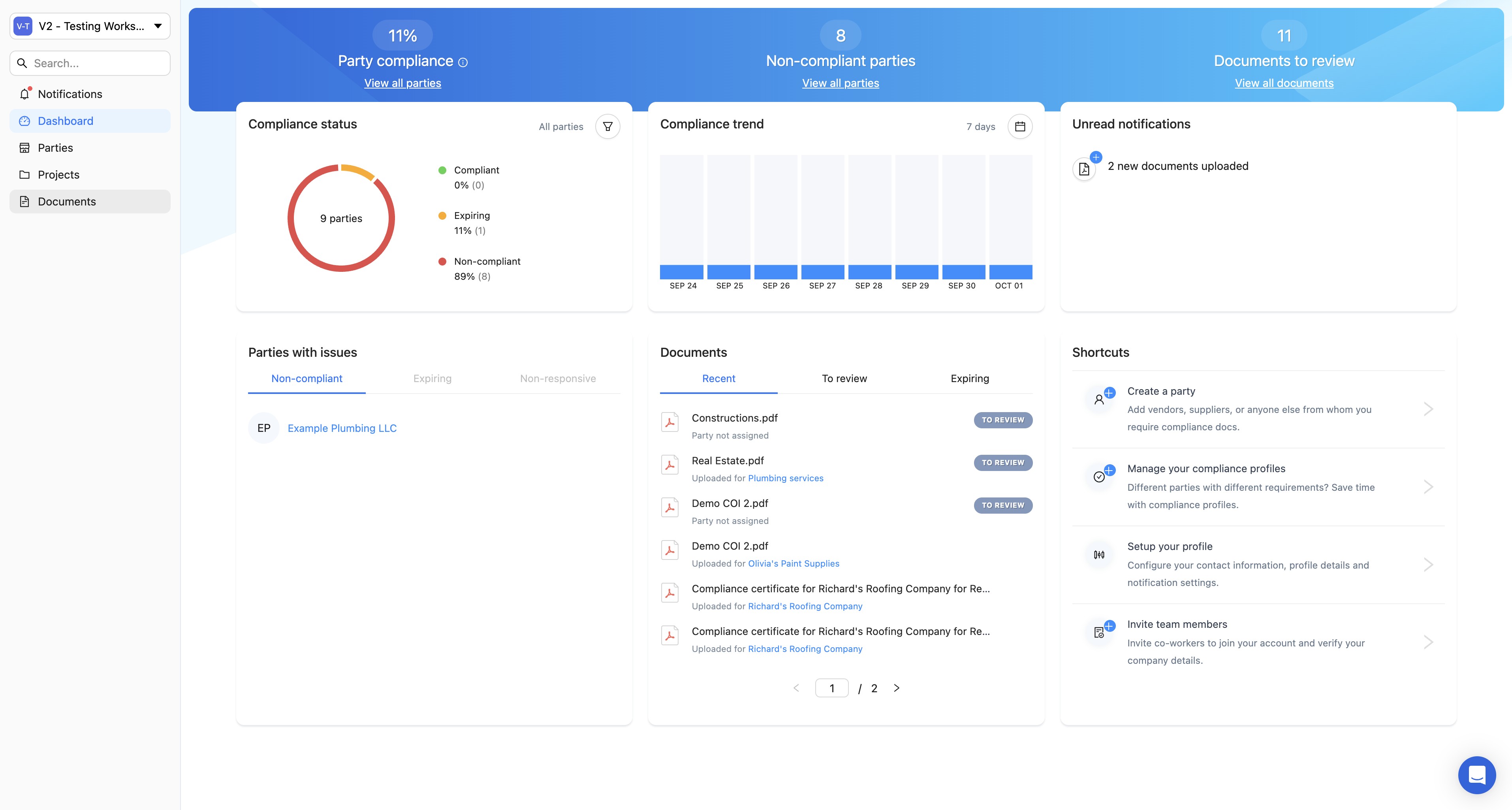Open Parties in the sidebar
1512x810 pixels.
coord(55,148)
